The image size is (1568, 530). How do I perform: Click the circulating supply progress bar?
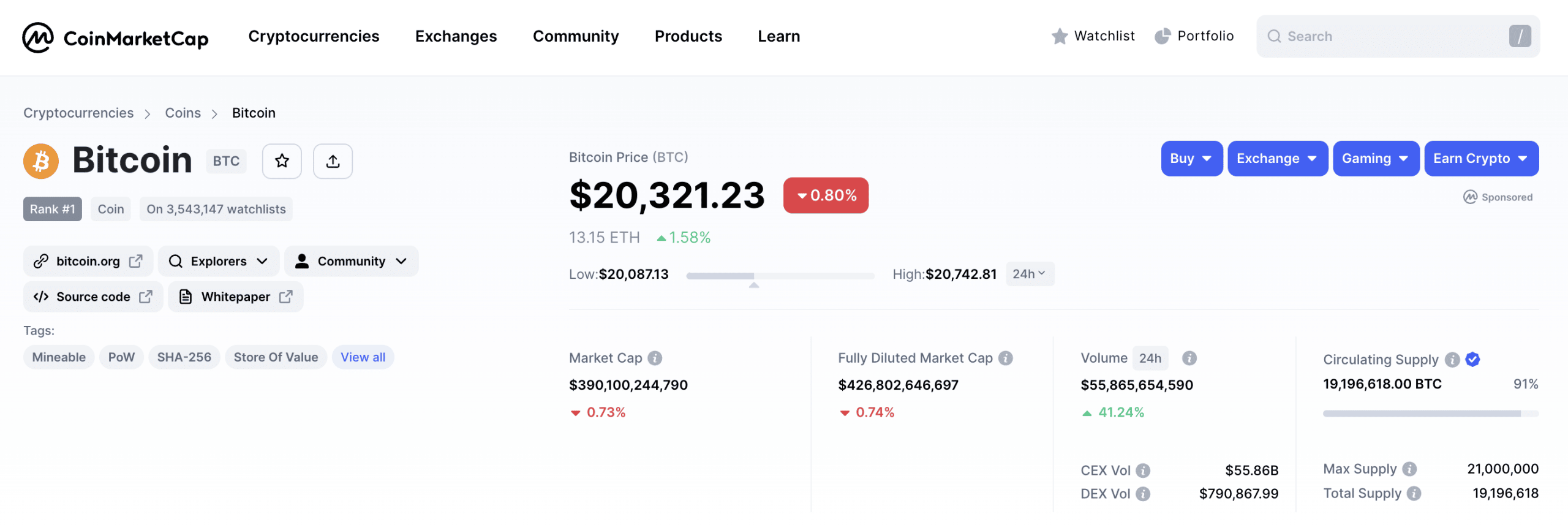(1431, 414)
